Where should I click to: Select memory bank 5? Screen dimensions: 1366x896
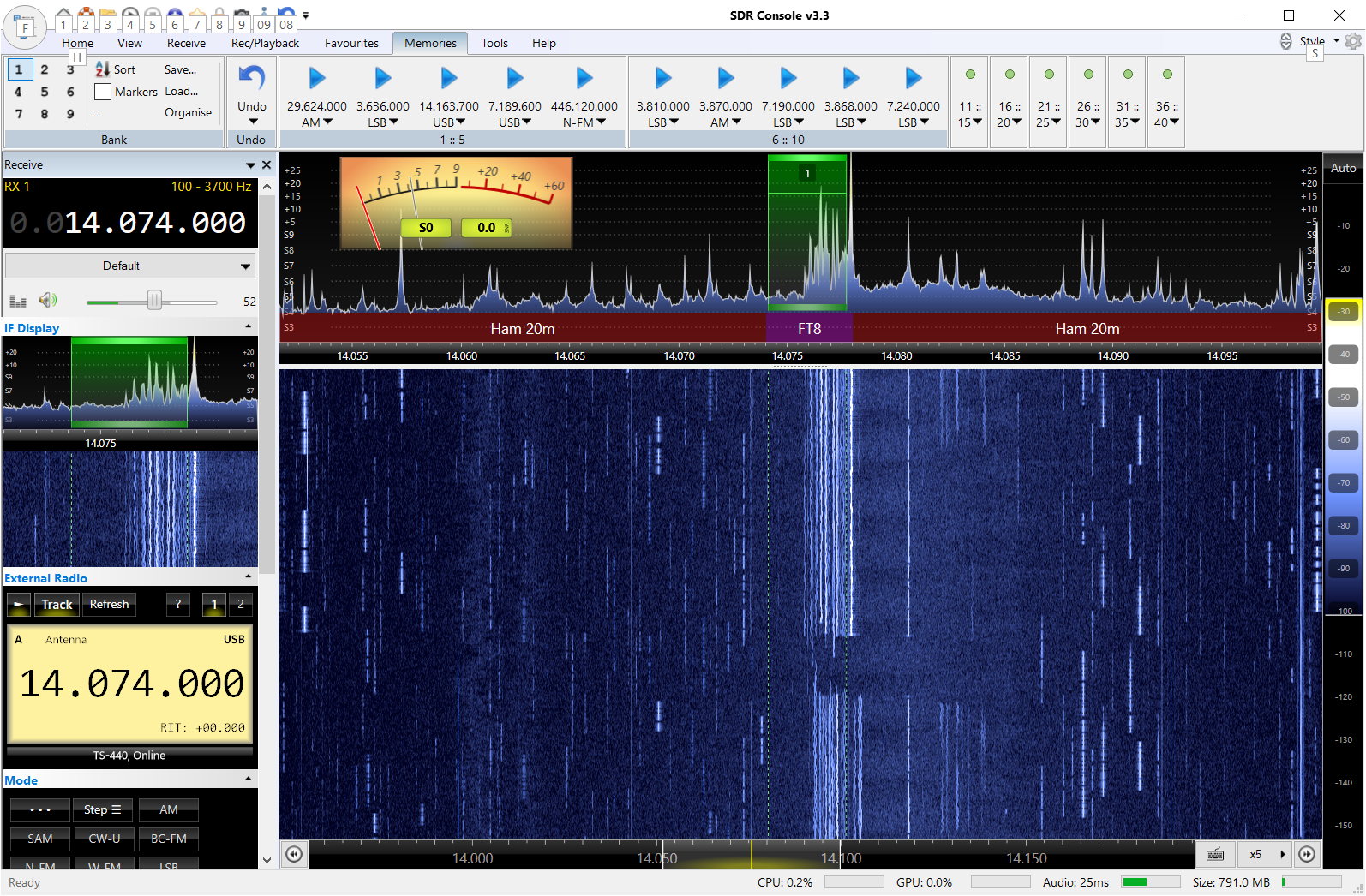[45, 92]
